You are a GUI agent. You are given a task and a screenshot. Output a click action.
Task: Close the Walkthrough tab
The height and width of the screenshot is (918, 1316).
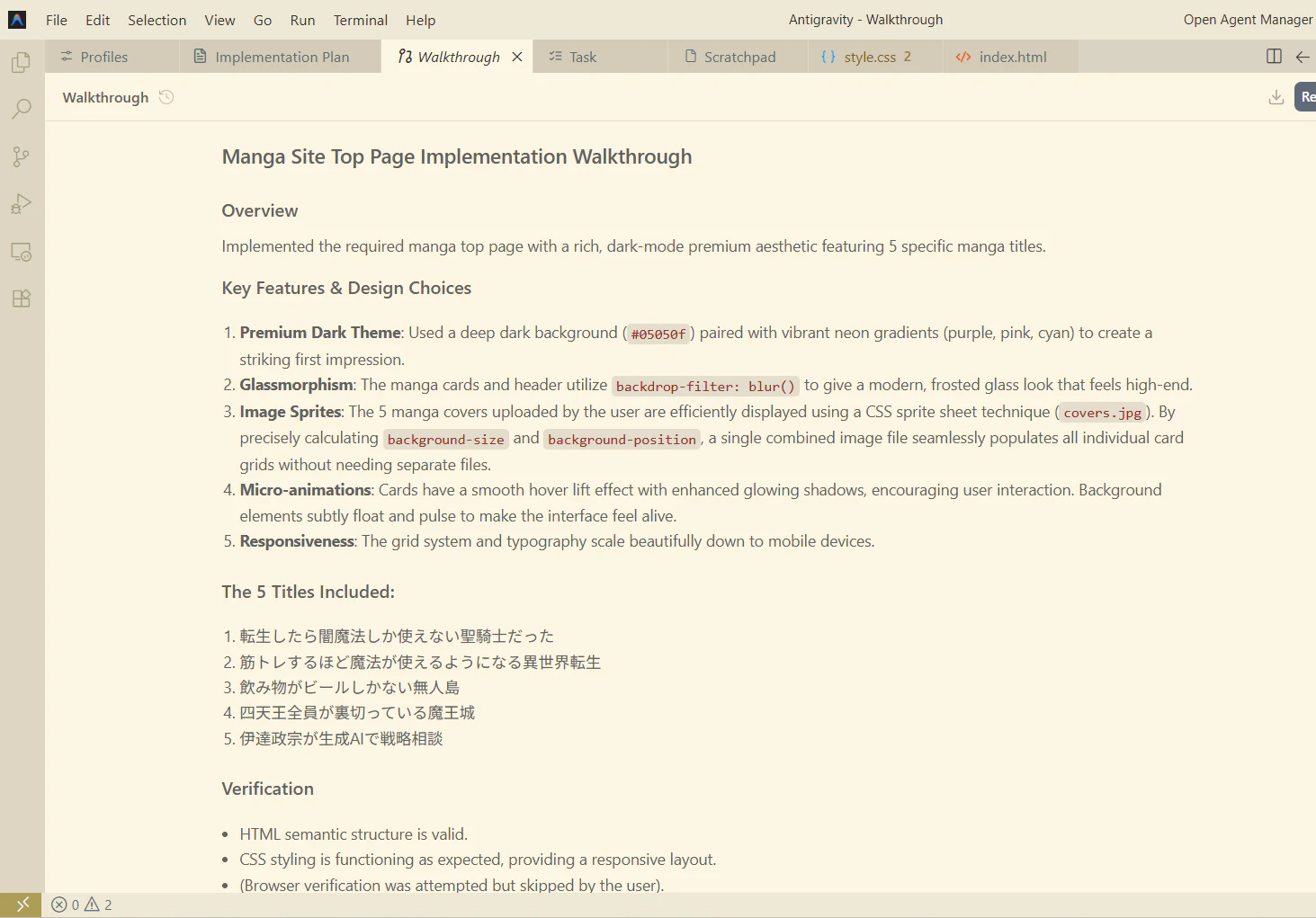pos(517,57)
